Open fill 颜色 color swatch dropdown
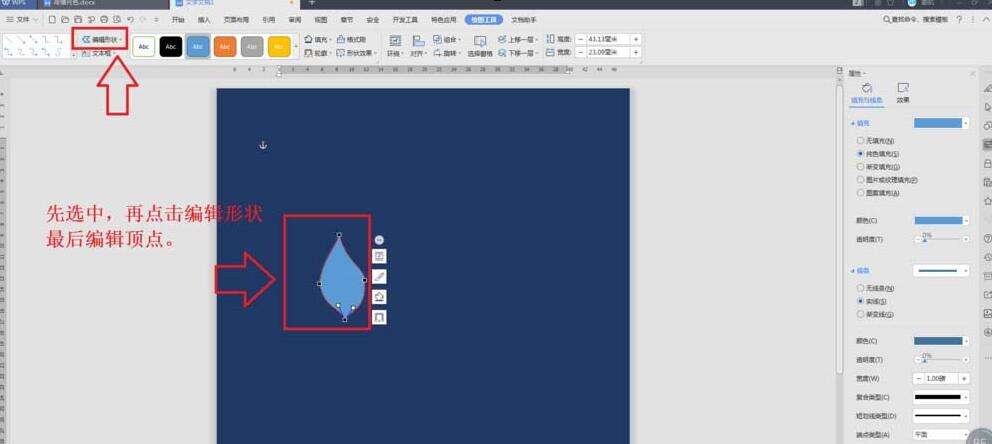This screenshot has height=444, width=992. [x=941, y=221]
